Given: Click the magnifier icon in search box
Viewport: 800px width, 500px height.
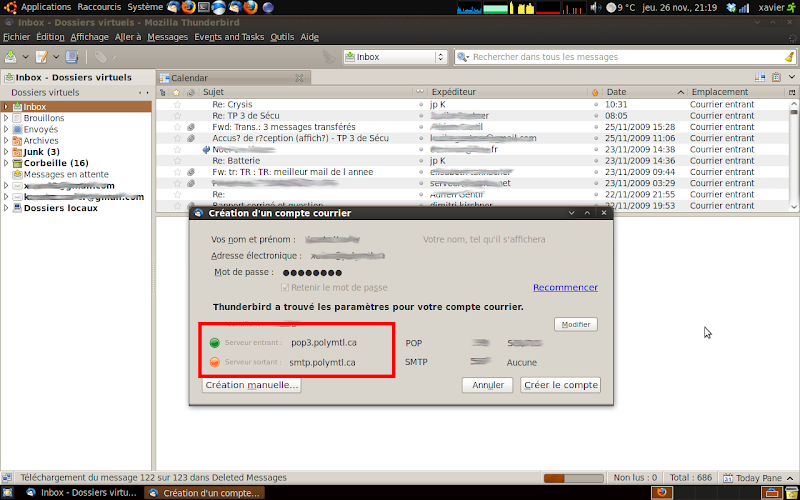Looking at the screenshot, I should 462,57.
